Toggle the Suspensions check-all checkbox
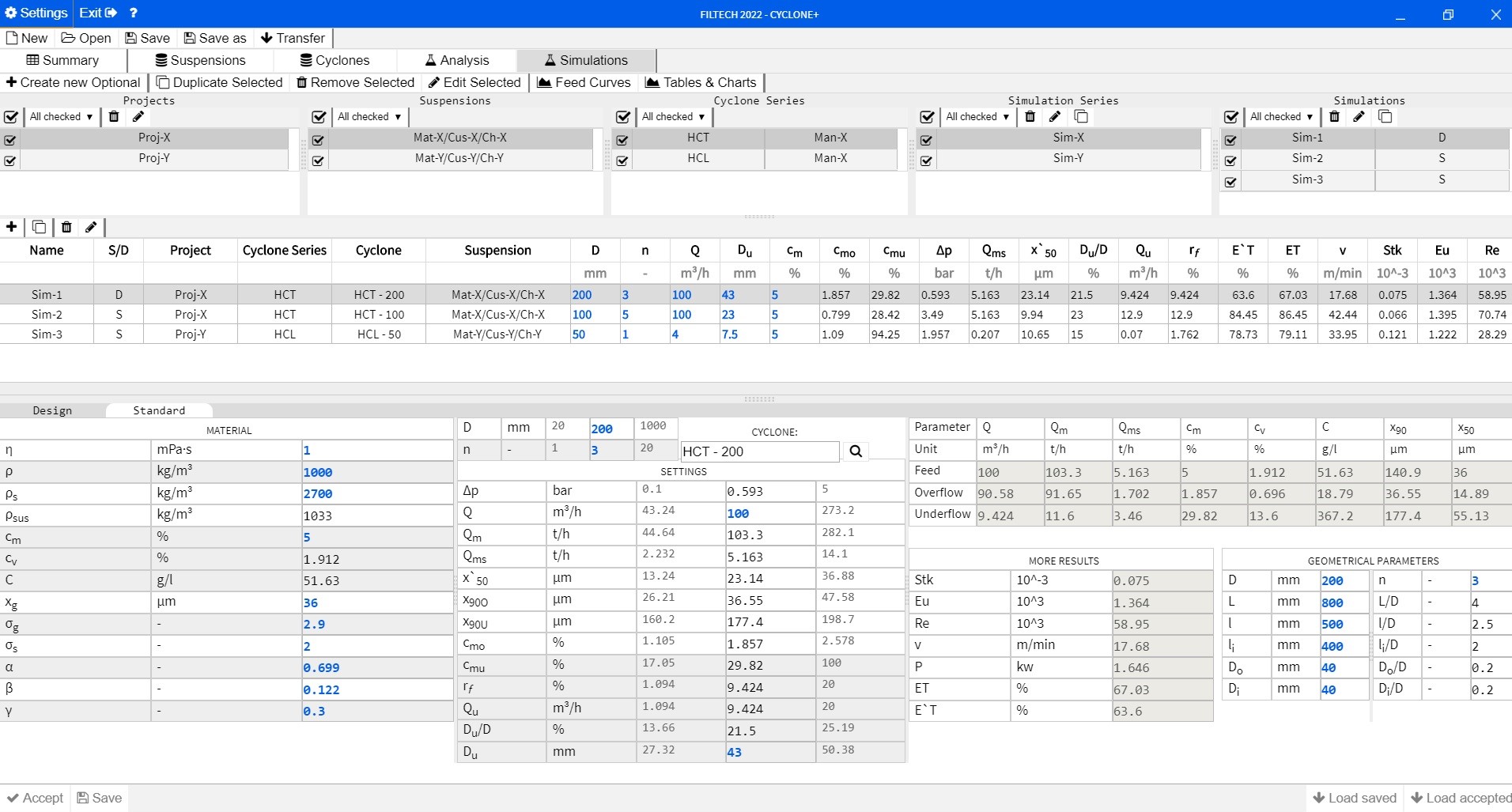The width and height of the screenshot is (1512, 812). tap(319, 117)
